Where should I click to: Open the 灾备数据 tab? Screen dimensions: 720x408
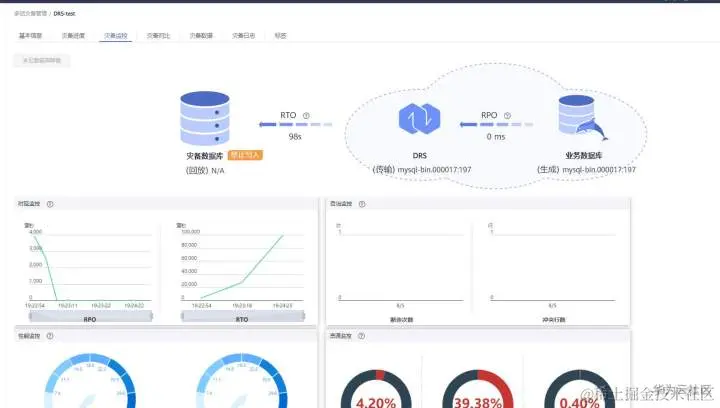tap(201, 35)
